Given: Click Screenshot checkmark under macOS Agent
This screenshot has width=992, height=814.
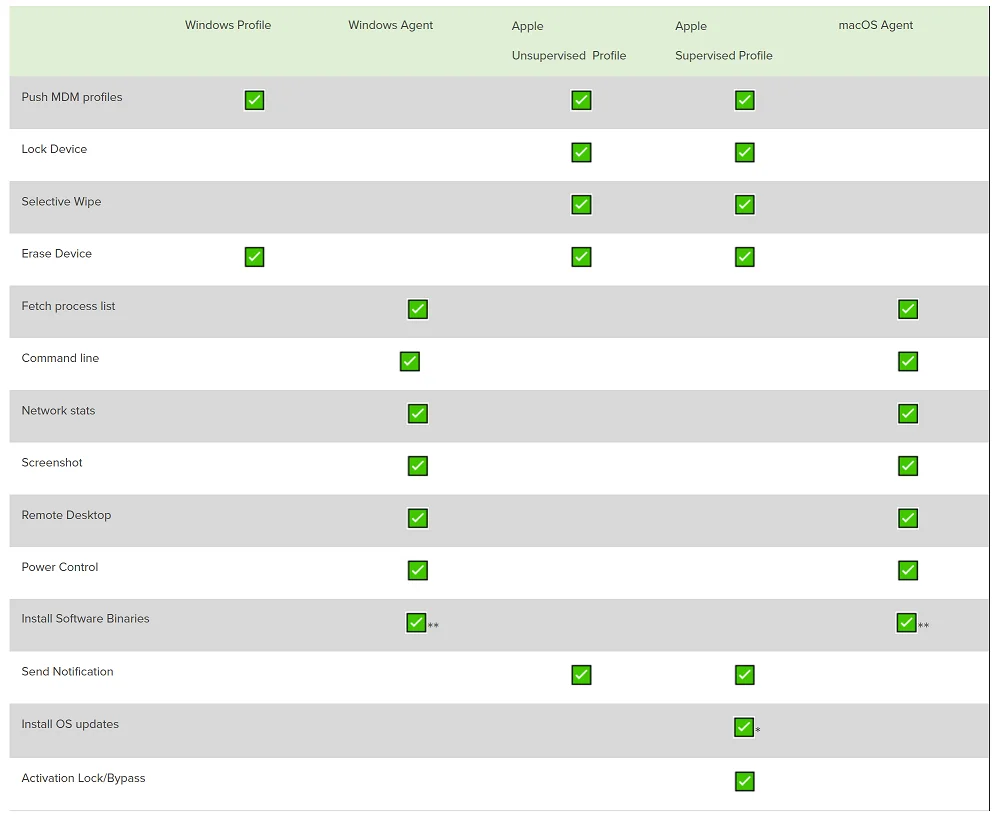Looking at the screenshot, I should click(908, 466).
